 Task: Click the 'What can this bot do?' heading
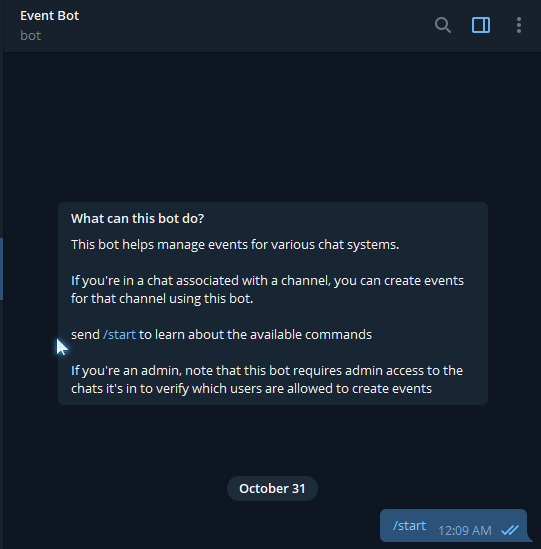[x=137, y=218]
